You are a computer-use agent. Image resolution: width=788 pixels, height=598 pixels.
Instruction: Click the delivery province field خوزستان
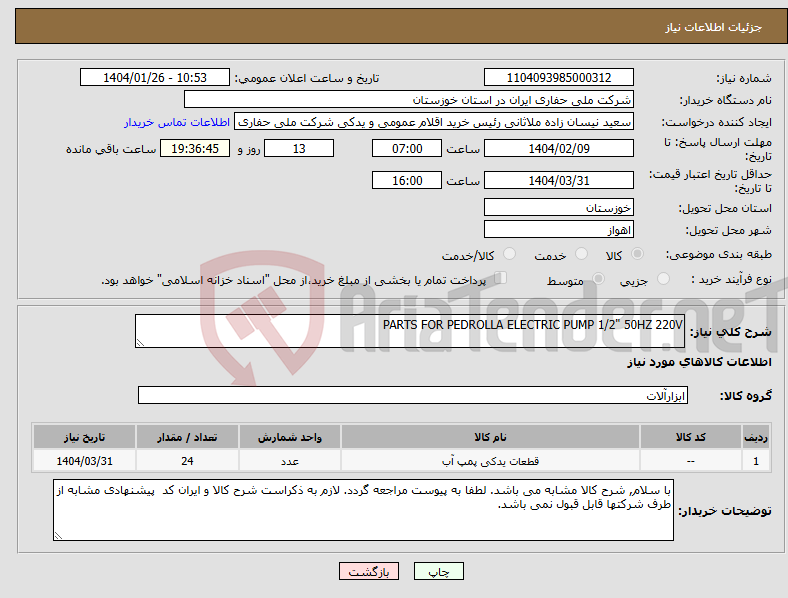(558, 208)
